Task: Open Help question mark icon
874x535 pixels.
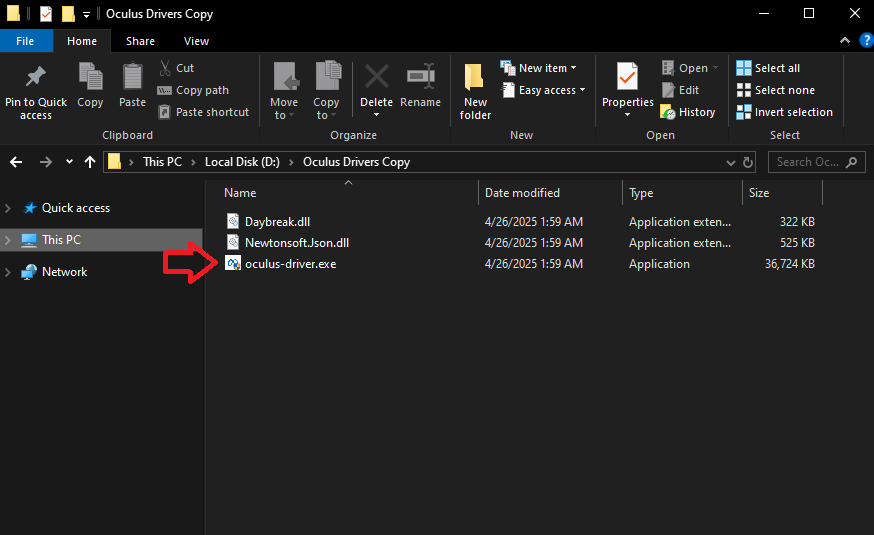Action: click(866, 40)
